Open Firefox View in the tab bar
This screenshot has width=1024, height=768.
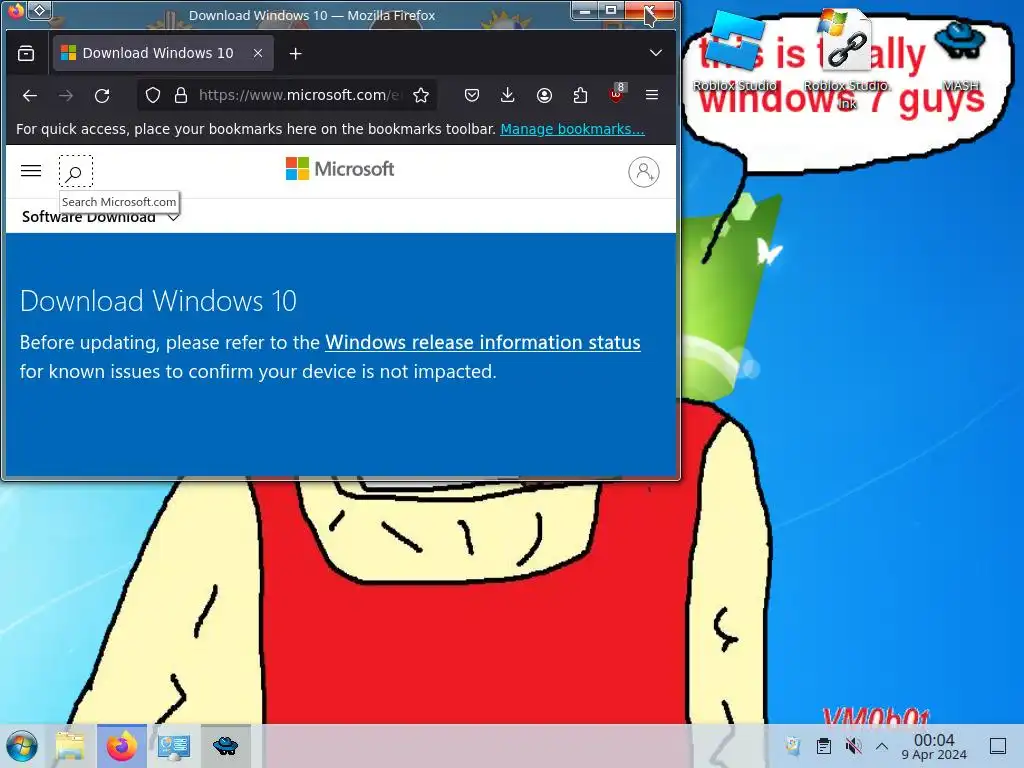(x=26, y=53)
